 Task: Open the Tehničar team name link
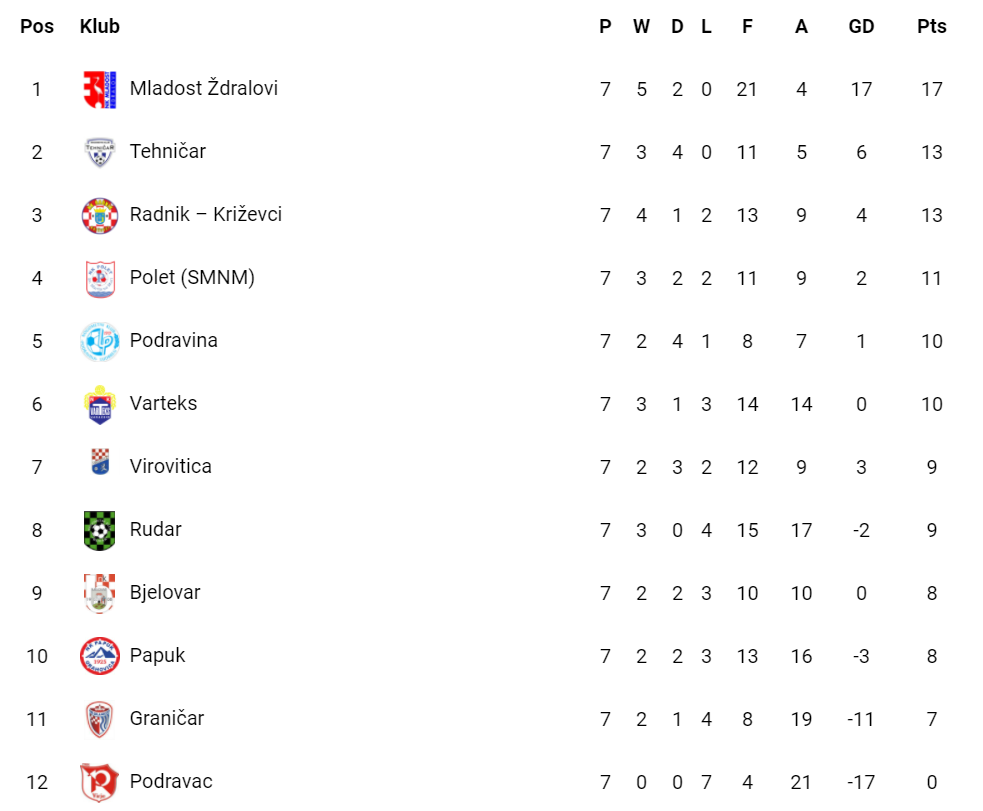pyautogui.click(x=168, y=151)
